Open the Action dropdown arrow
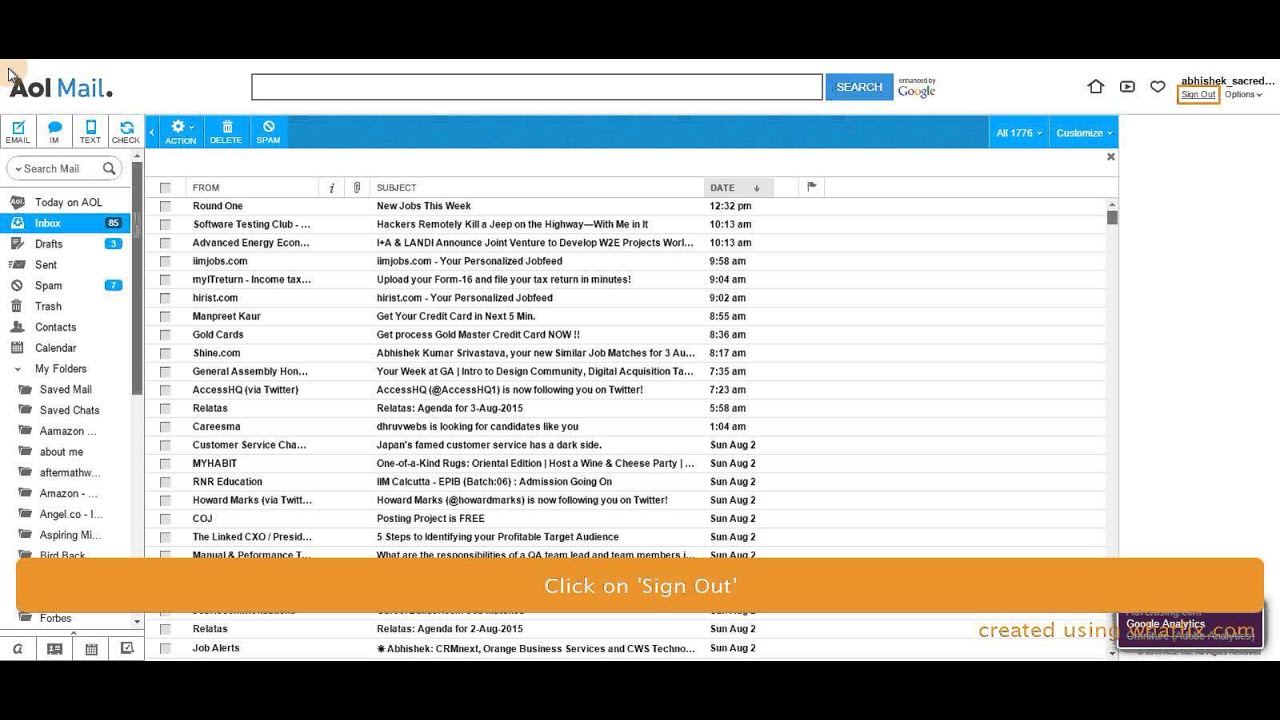Screen dimensions: 1280x720 [x=192, y=127]
